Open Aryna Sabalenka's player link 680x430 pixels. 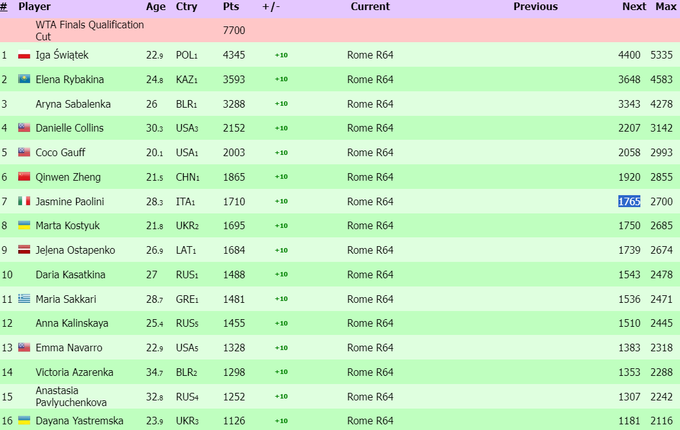pos(74,104)
